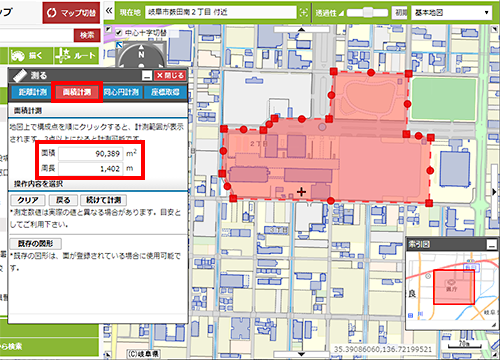The width and height of the screenshot is (500, 360).
Task: Select the 座標取得 tab
Action: pyautogui.click(x=166, y=92)
